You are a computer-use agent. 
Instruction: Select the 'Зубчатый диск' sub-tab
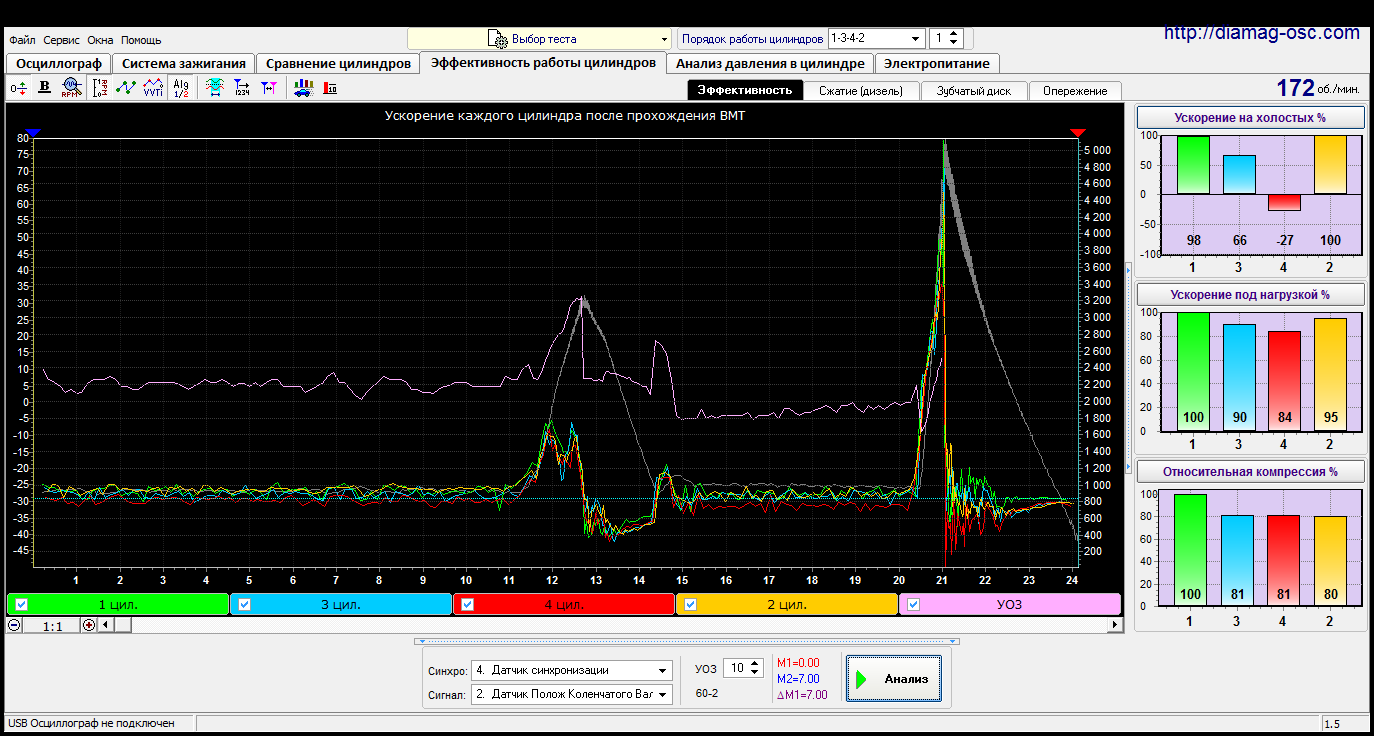click(x=973, y=90)
